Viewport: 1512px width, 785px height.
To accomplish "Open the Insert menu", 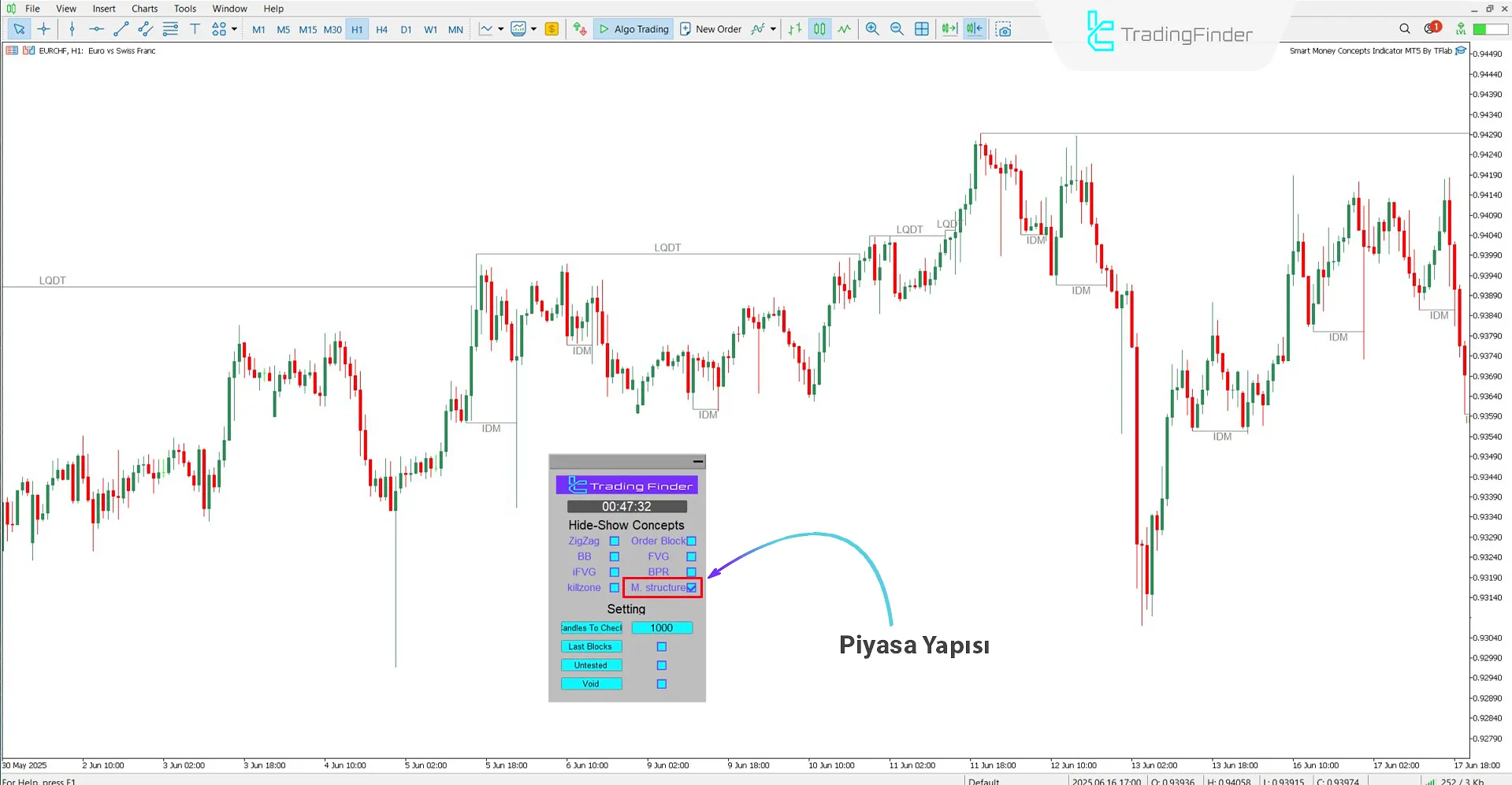I will click(104, 9).
